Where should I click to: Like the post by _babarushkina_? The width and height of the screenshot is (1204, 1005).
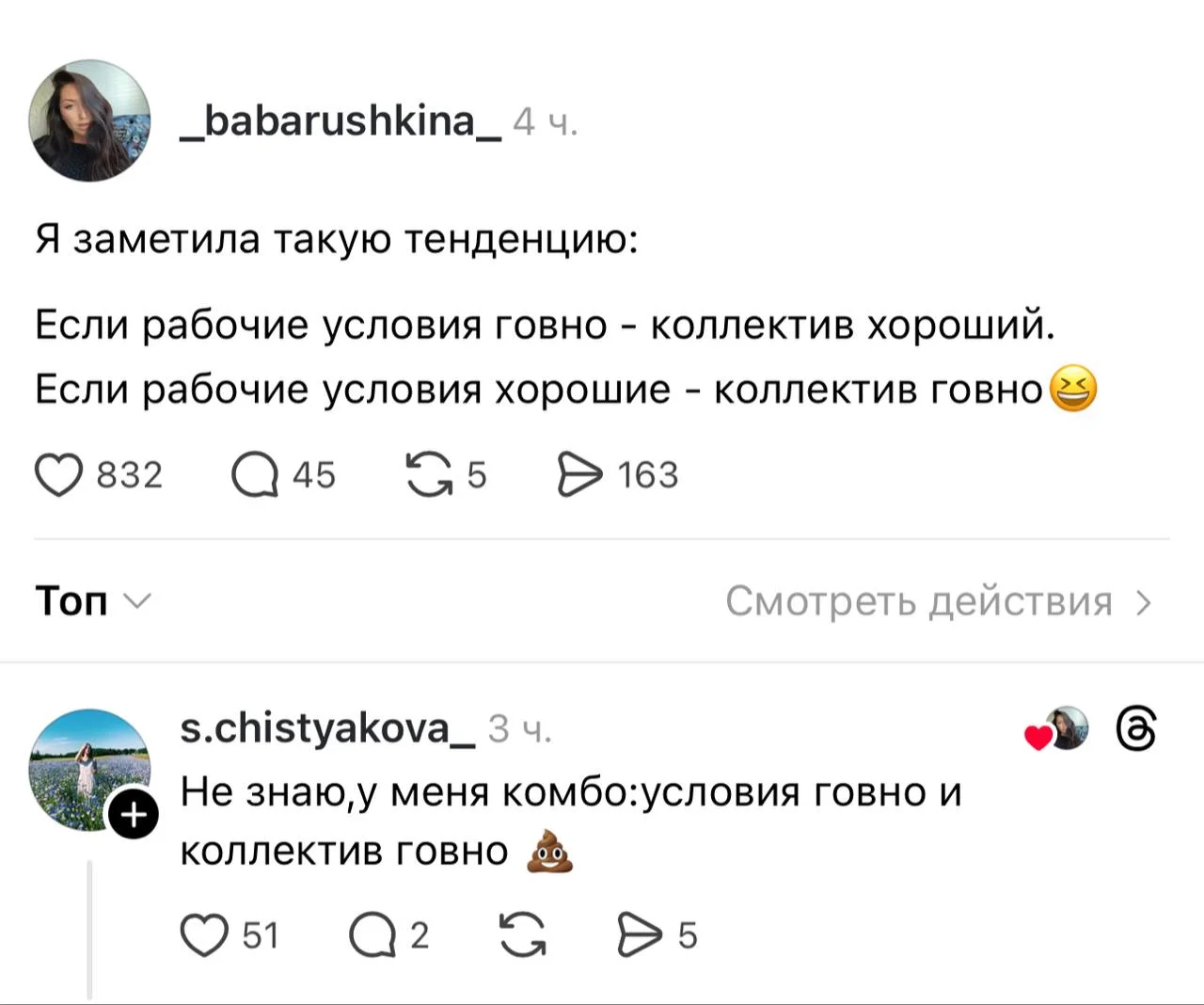[58, 475]
